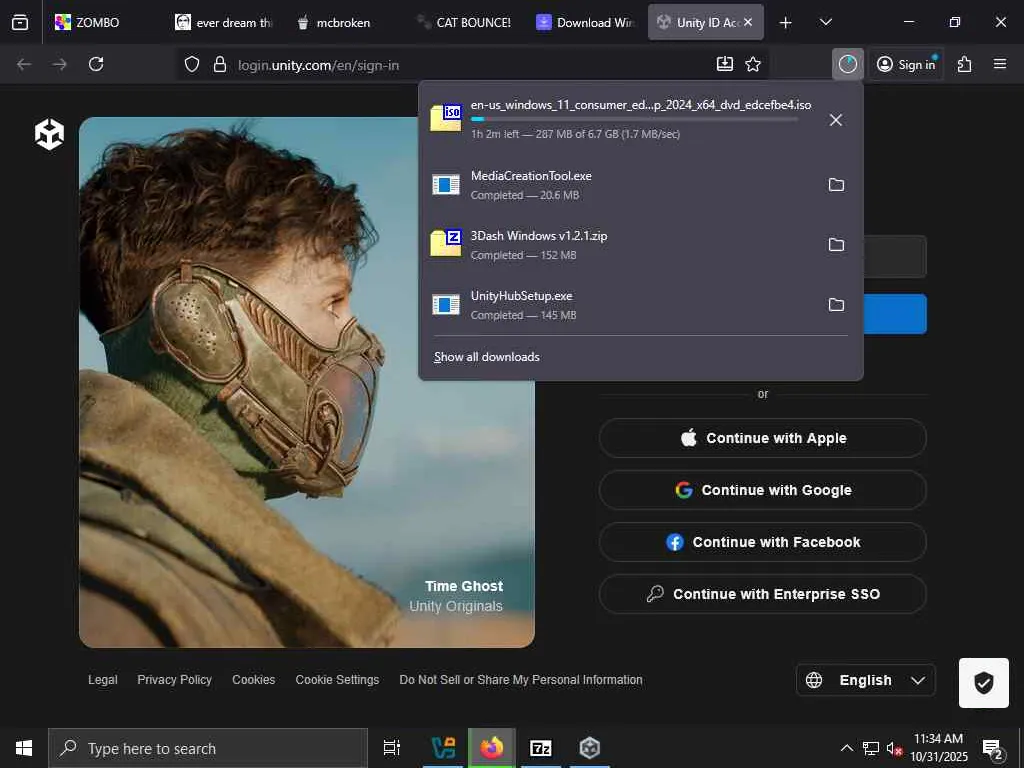Show site security padlock info
Viewport: 1024px width, 768px height.
point(220,64)
